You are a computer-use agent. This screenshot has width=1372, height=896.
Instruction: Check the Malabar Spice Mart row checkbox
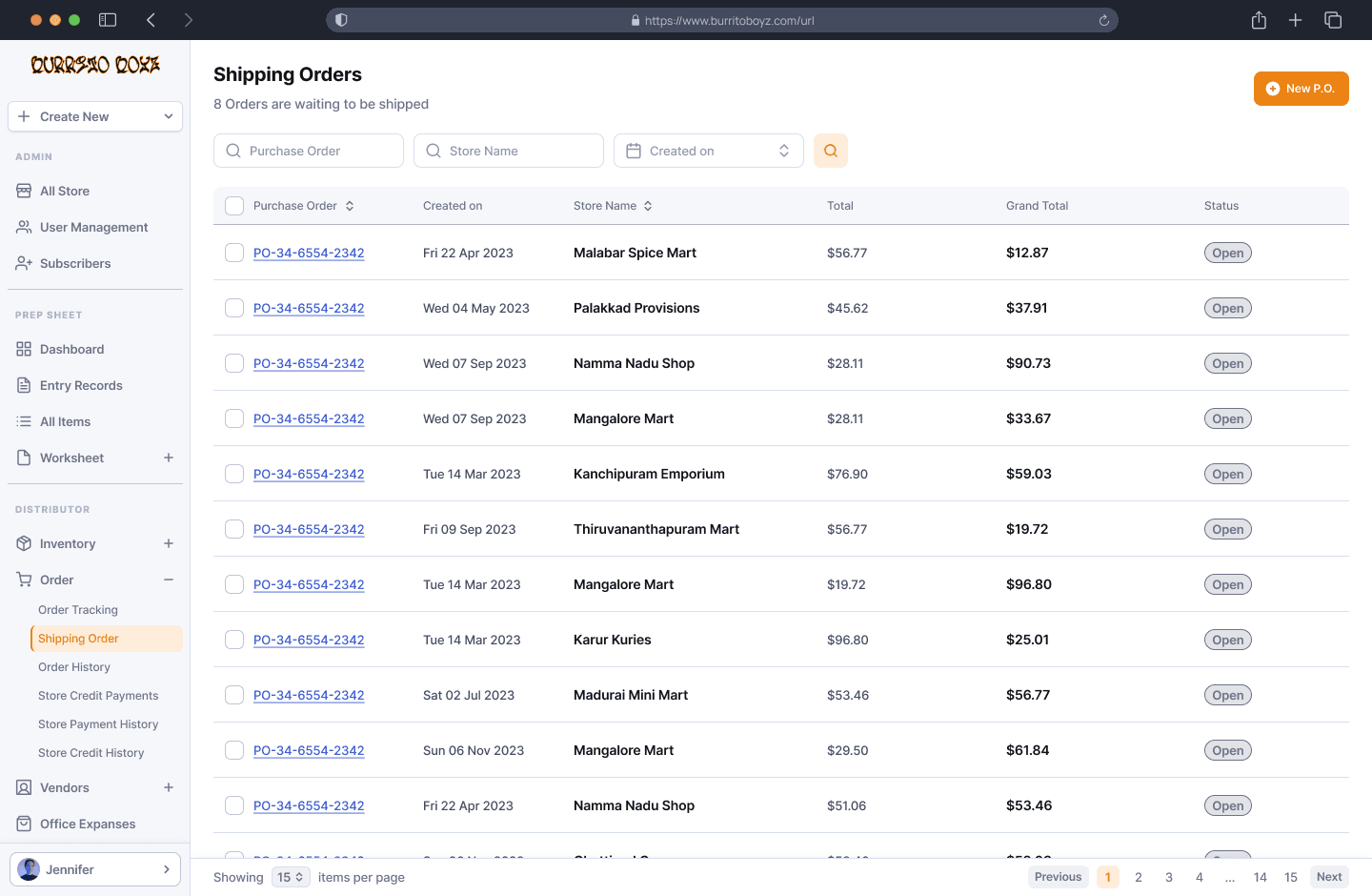click(234, 253)
